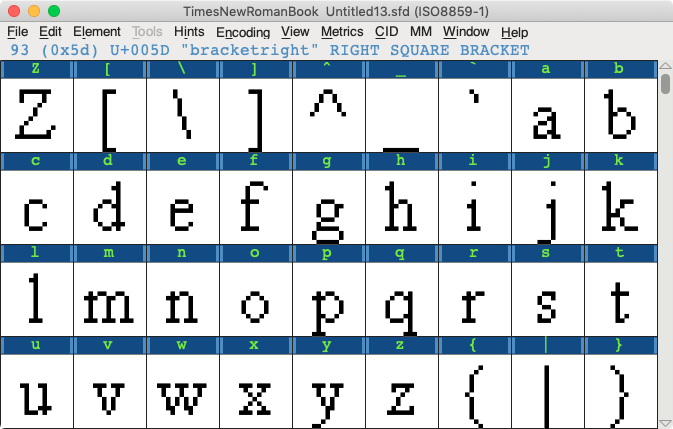Select the circumflex ^ glyph cell
The height and width of the screenshot is (429, 673).
(329, 115)
